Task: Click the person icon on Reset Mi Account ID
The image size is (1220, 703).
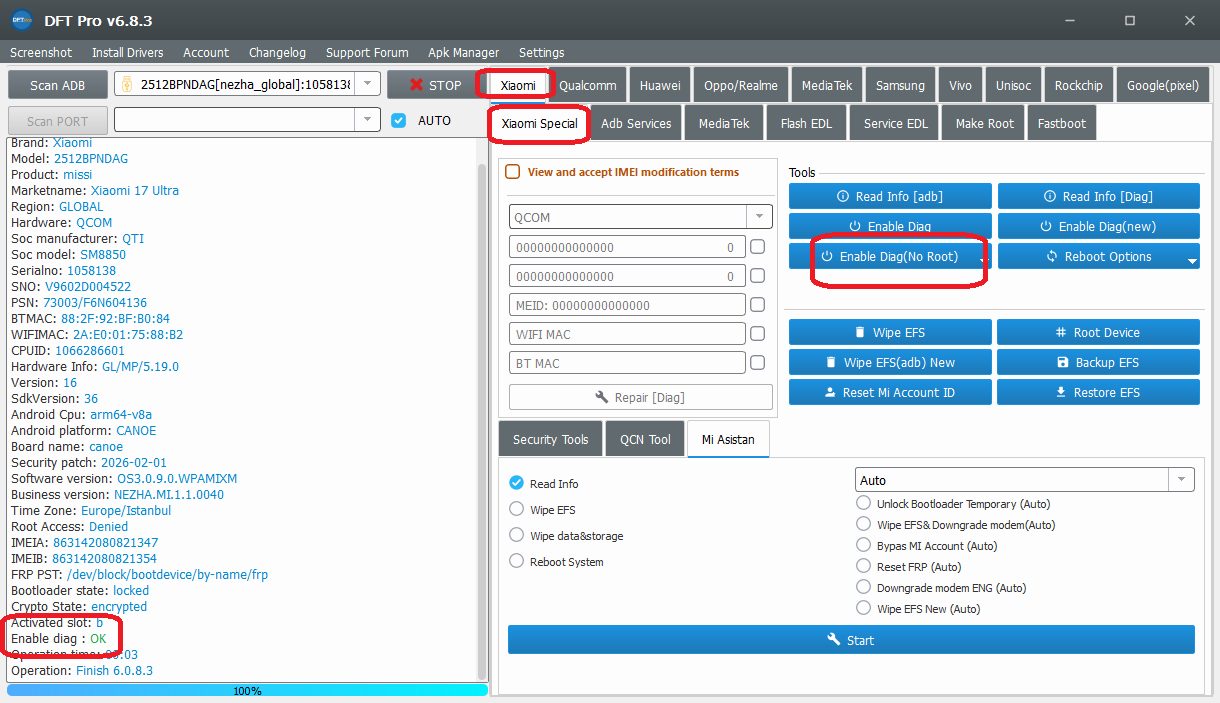Action: coord(830,392)
